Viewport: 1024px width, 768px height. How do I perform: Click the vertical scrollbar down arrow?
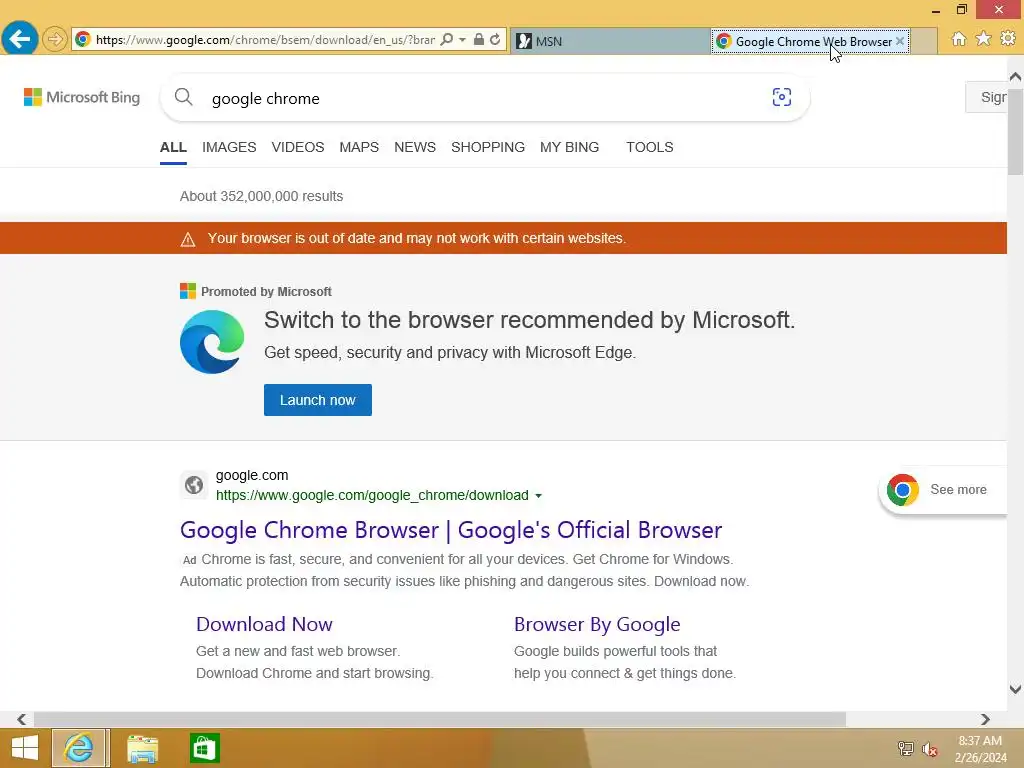tap(1015, 689)
